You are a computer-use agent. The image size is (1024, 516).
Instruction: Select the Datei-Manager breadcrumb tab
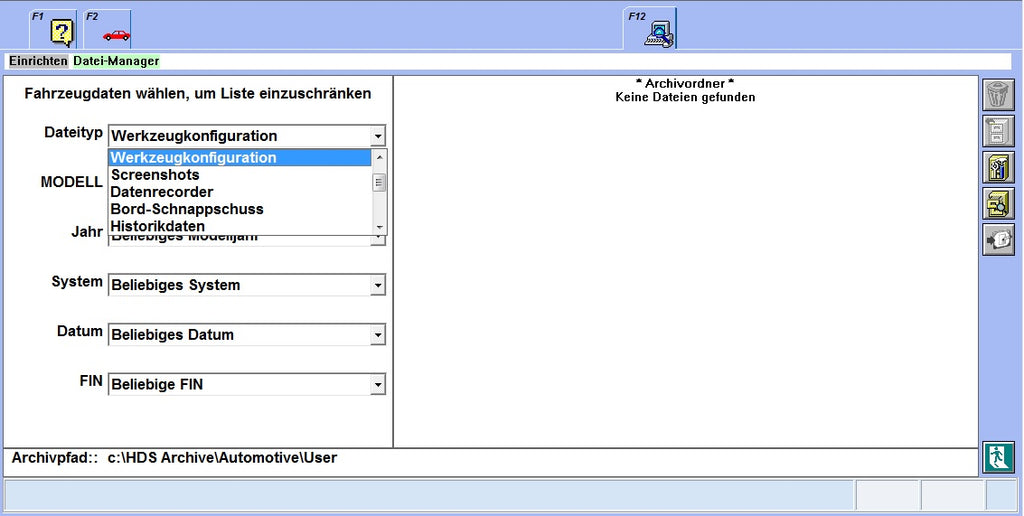(x=116, y=61)
